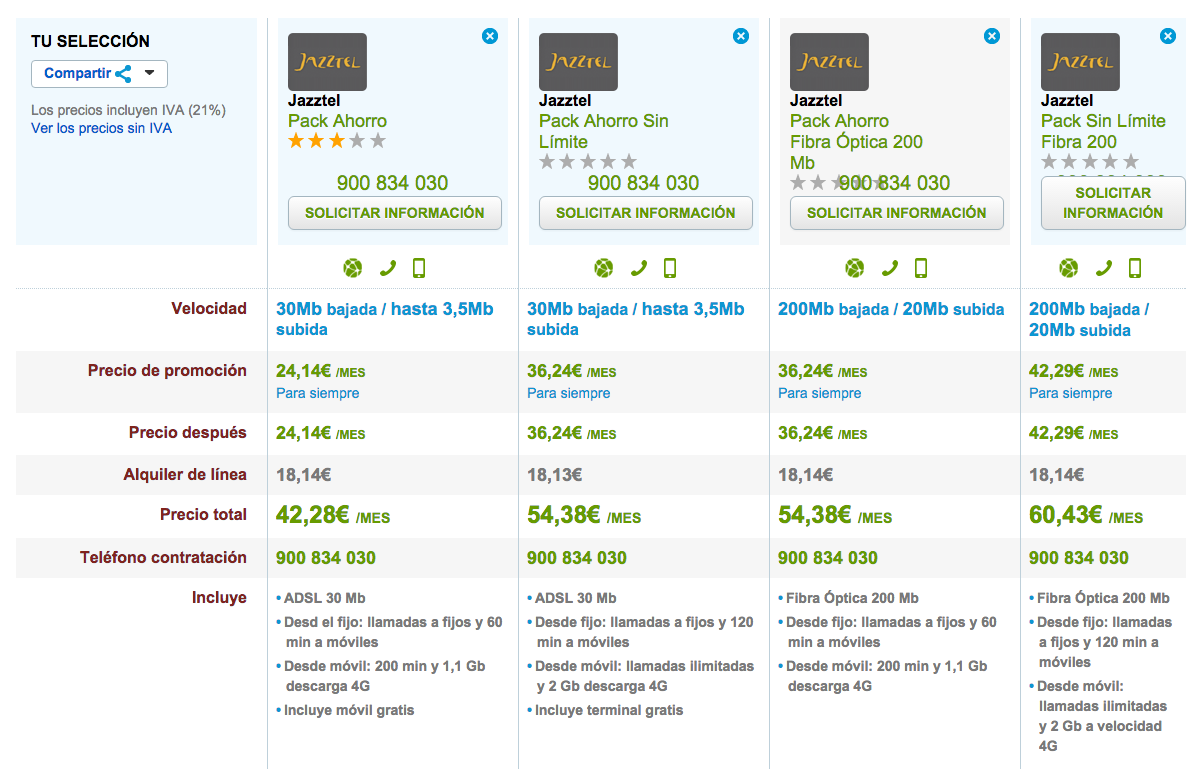Click the Precio de promoción row label

coord(167,370)
